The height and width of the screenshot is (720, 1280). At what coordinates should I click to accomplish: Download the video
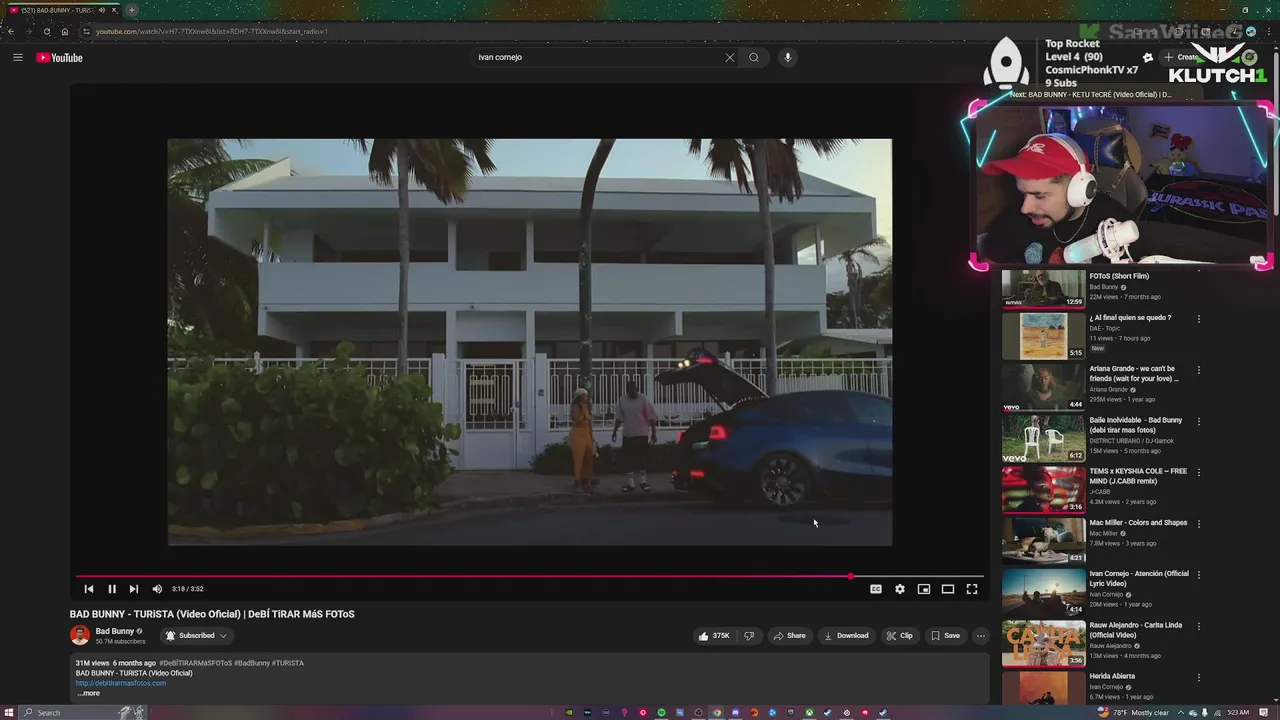click(x=846, y=635)
